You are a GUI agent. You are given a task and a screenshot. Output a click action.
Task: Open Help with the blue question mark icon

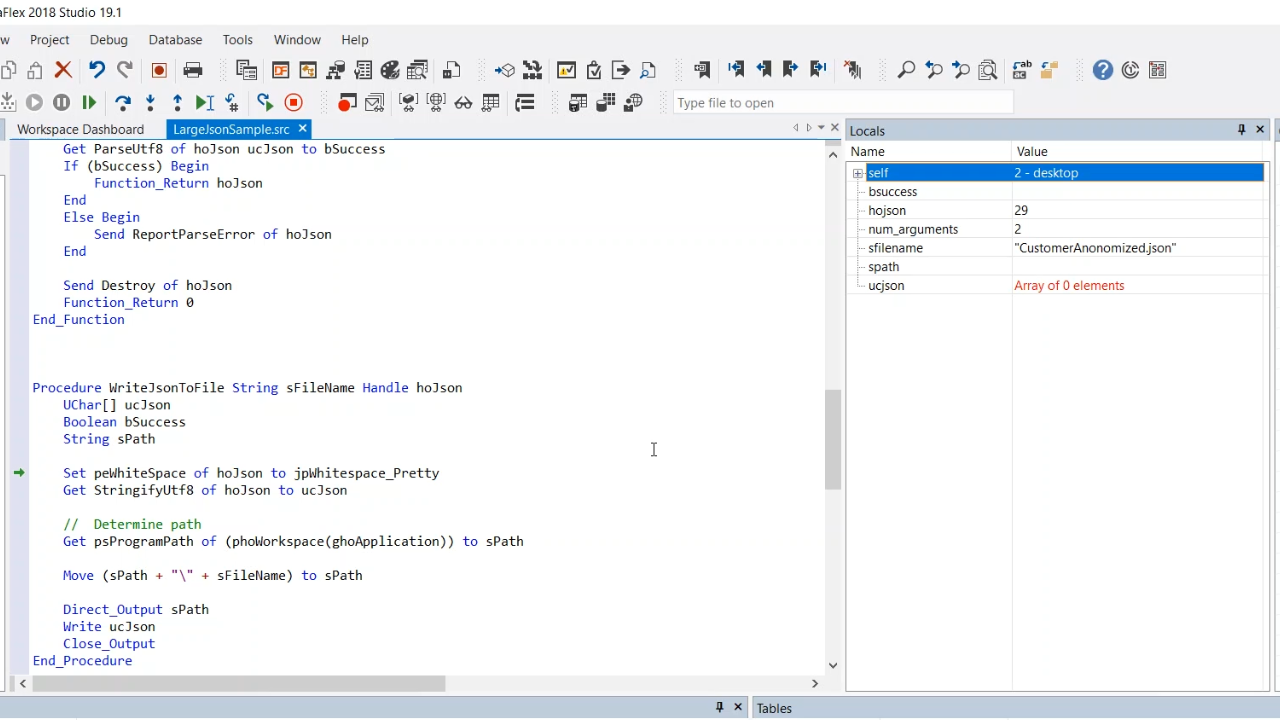pos(1102,70)
